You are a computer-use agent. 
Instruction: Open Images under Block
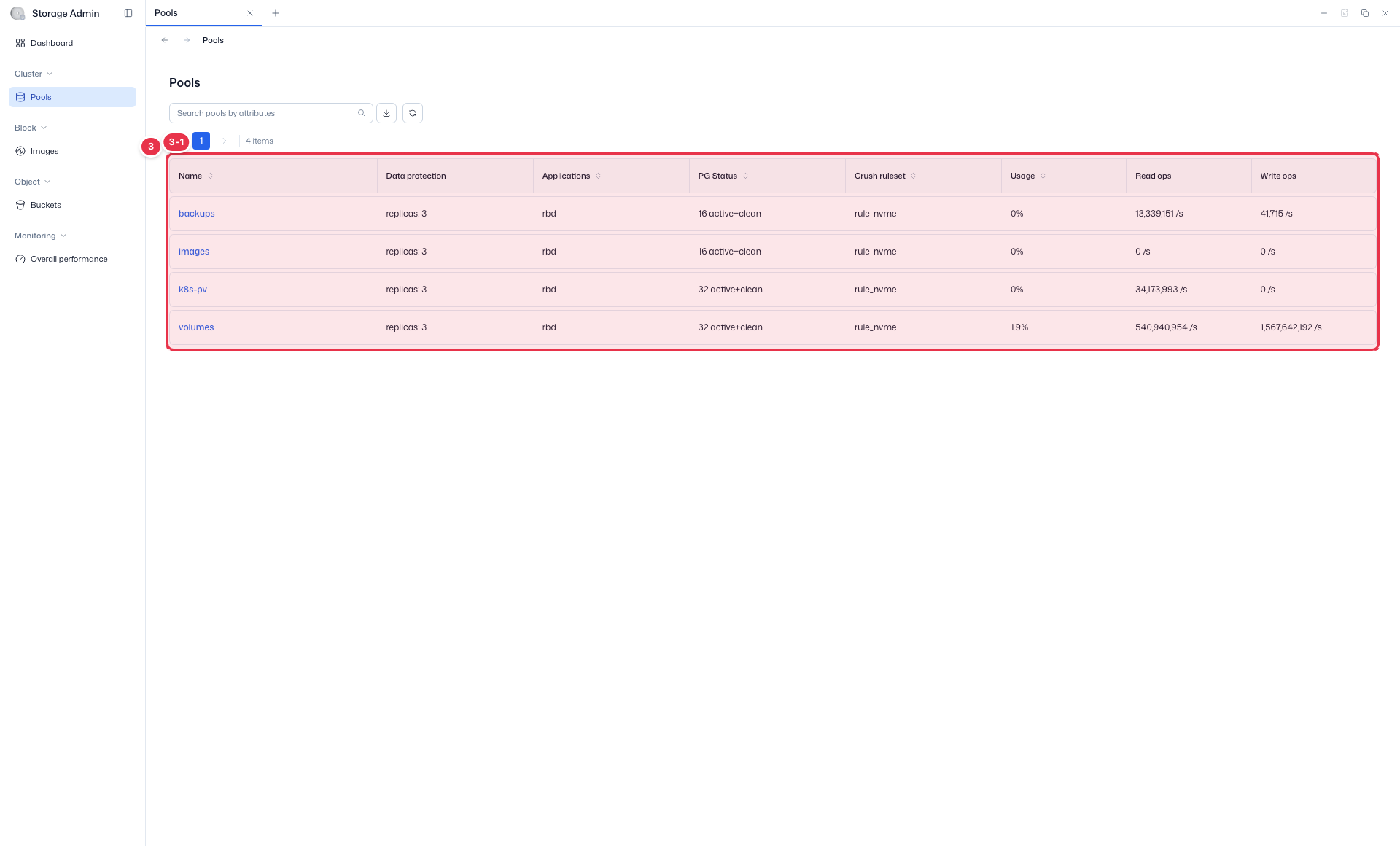pos(72,151)
